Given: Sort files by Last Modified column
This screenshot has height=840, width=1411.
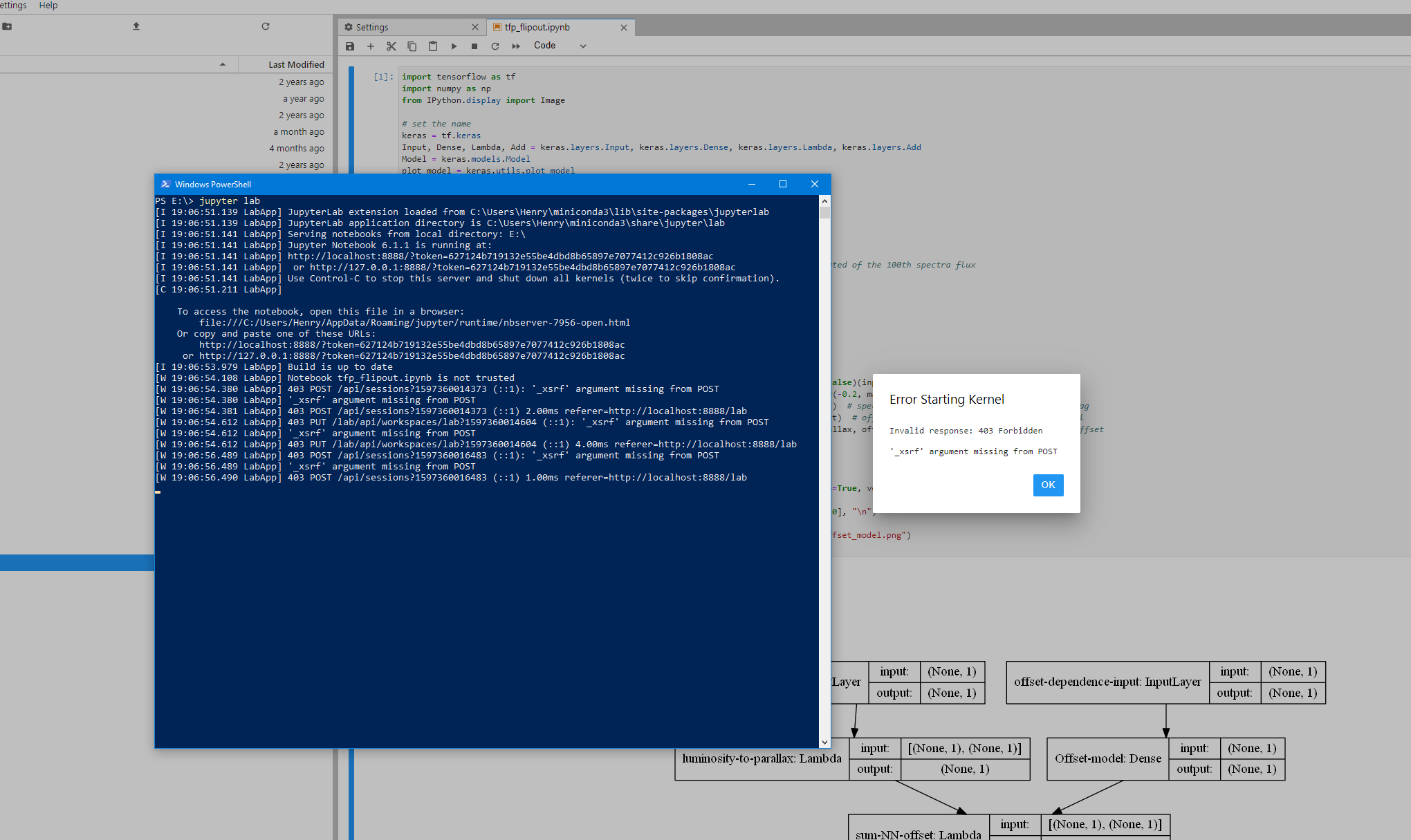Looking at the screenshot, I should click(296, 64).
